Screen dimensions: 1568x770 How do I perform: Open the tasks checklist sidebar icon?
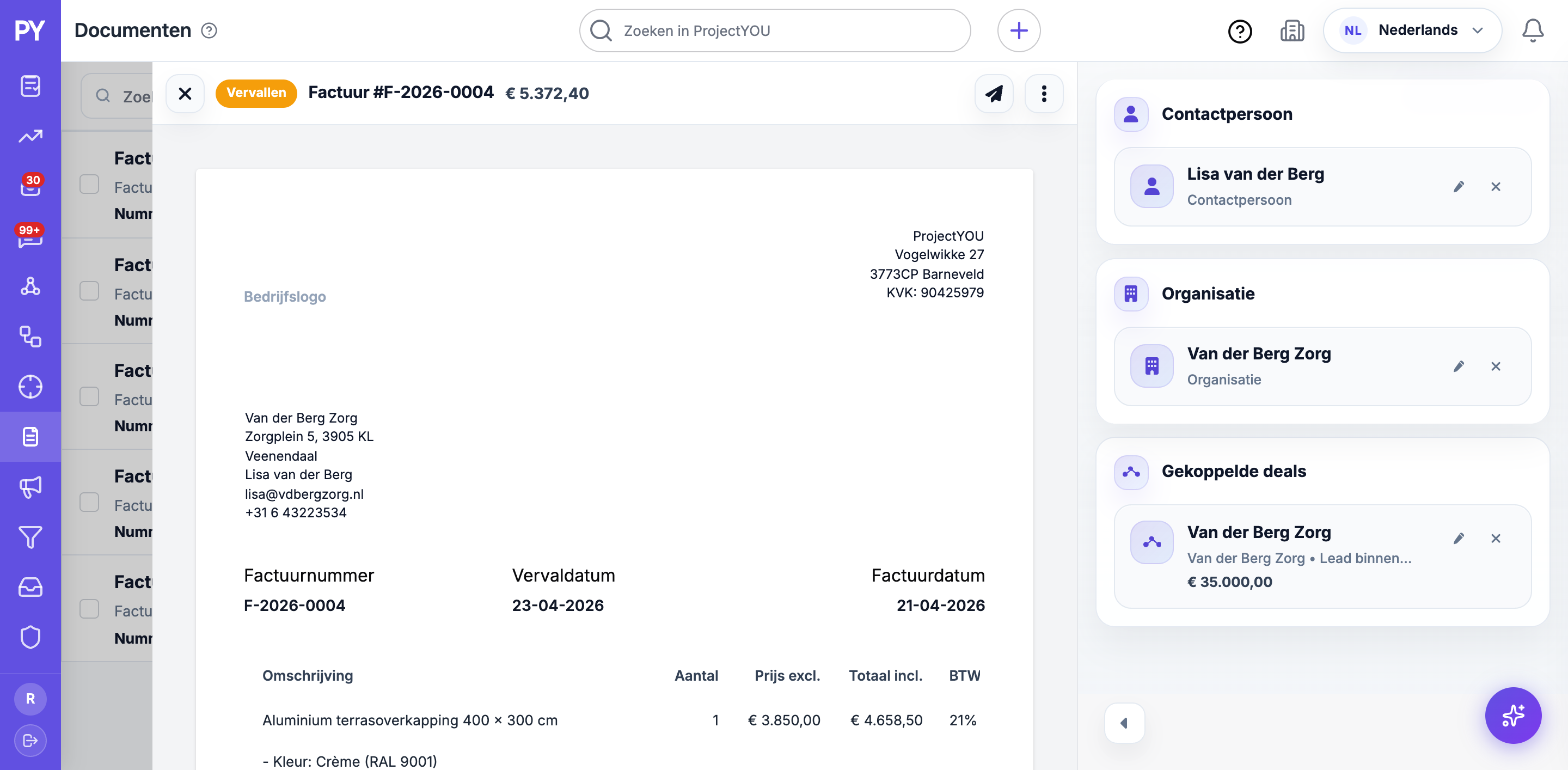pyautogui.click(x=30, y=86)
